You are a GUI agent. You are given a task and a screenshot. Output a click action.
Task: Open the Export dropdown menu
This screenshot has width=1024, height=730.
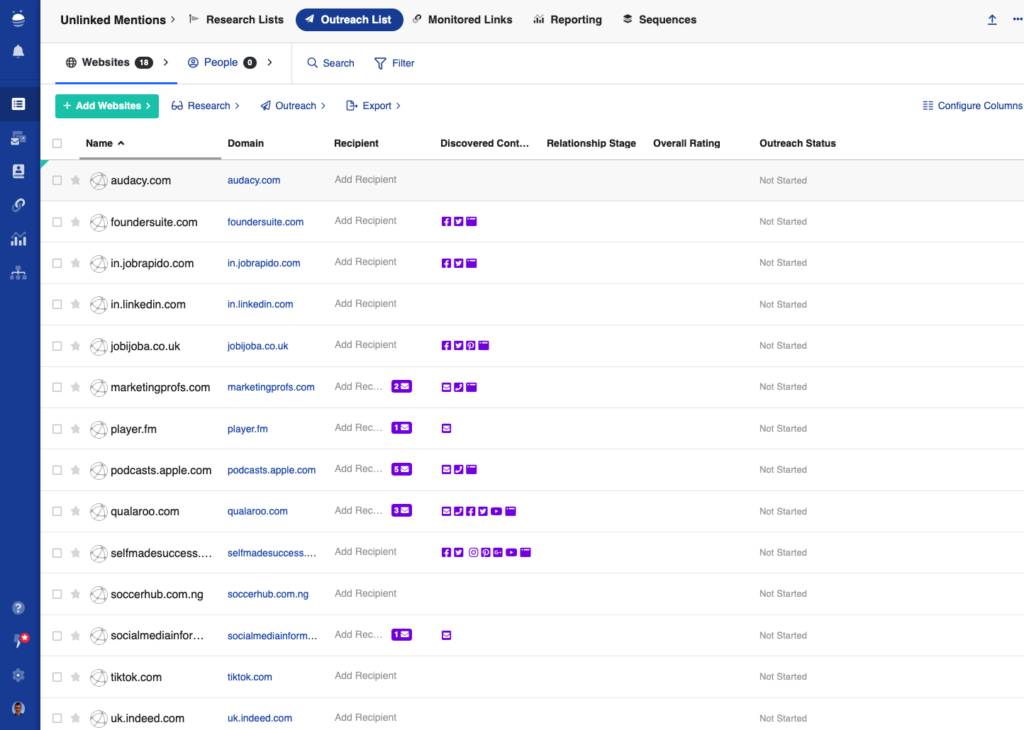[373, 106]
